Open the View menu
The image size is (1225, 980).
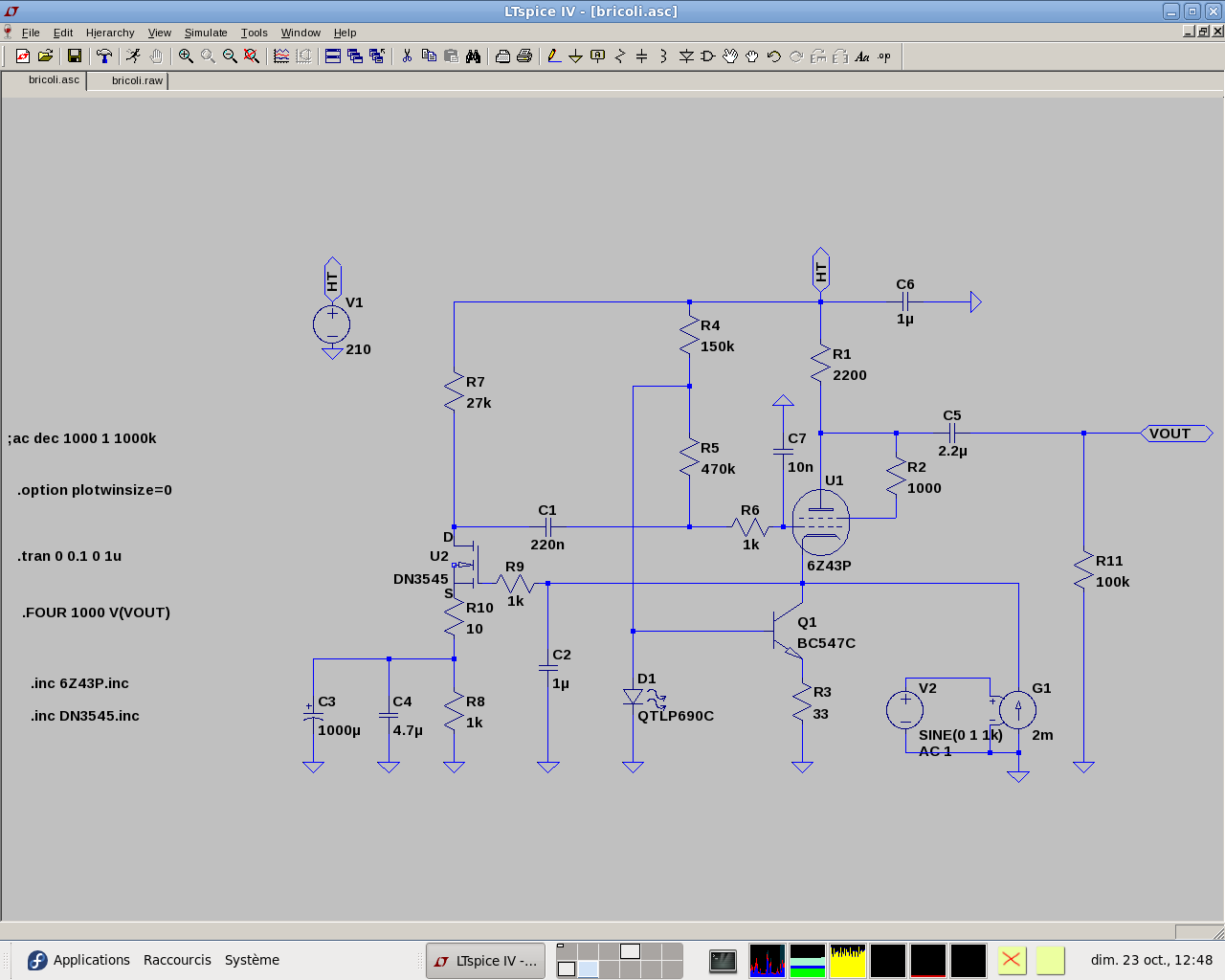pos(160,33)
